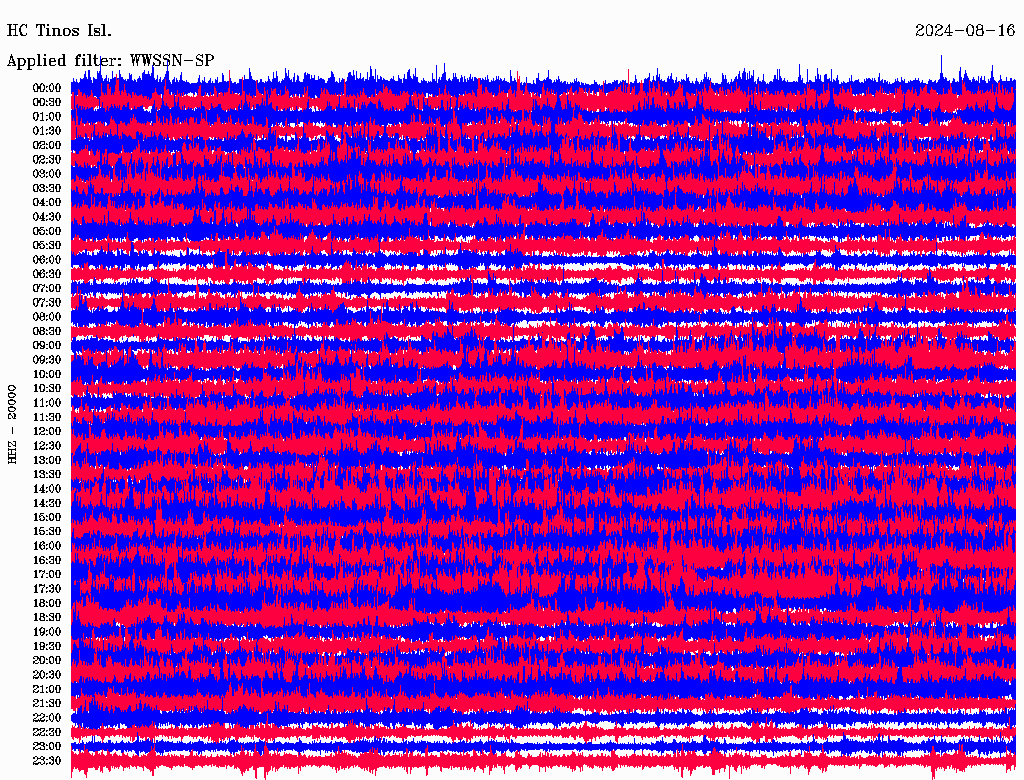Click the 'Applied filter: WWSSN-SP' text
Screen dimensions: 1024x780
110,61
